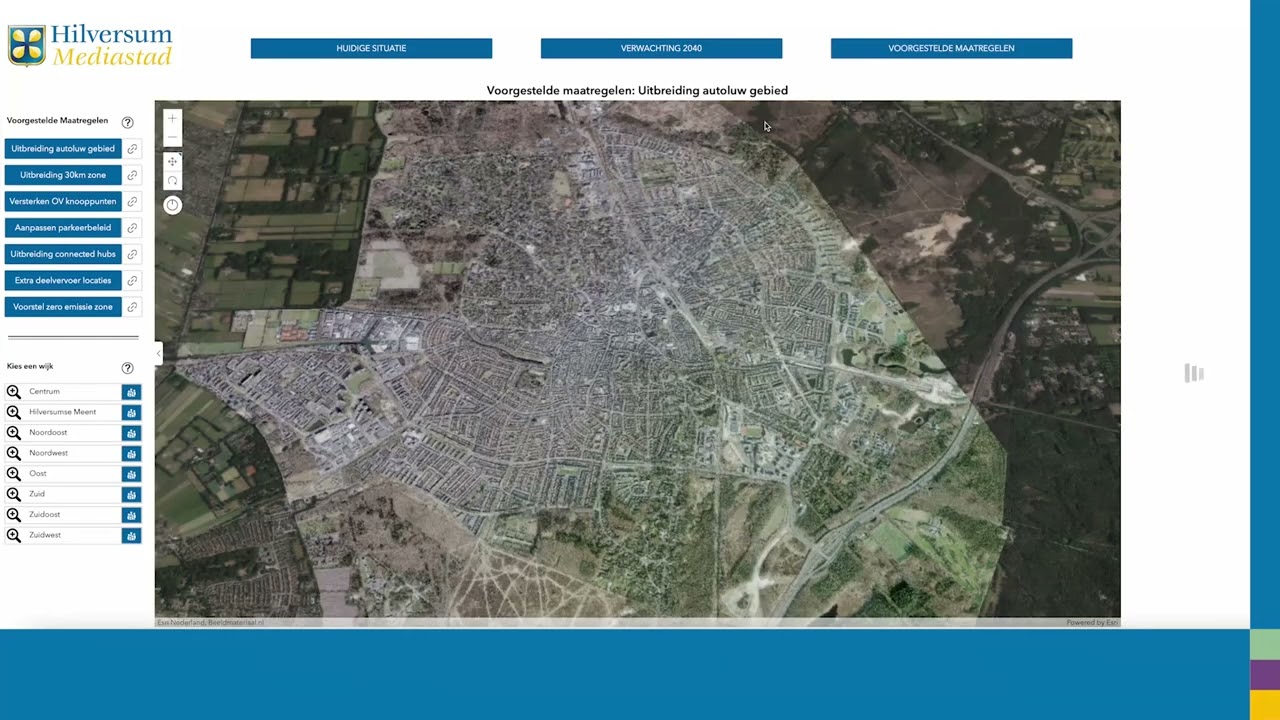
Task: Click the Oost district label
Action: tap(38, 474)
